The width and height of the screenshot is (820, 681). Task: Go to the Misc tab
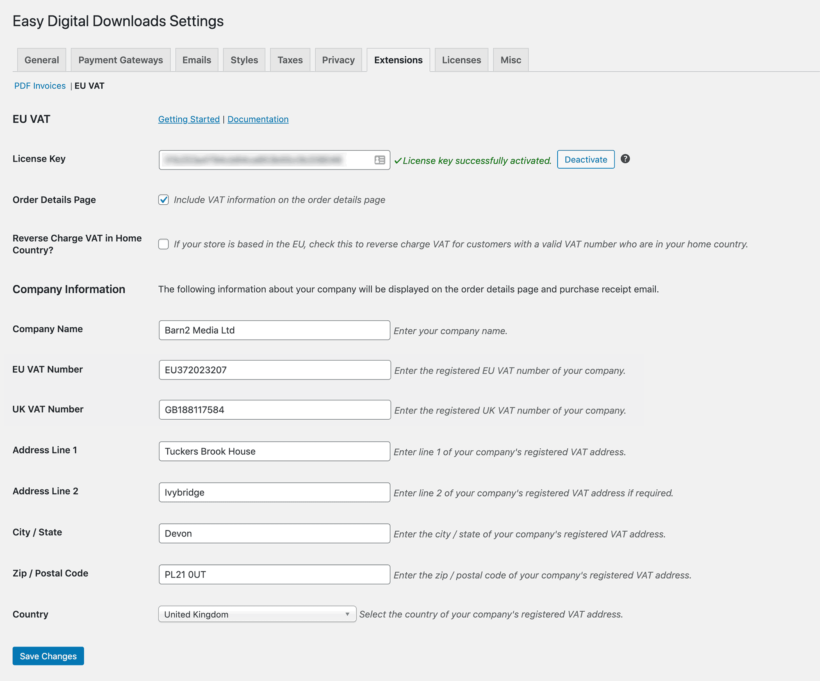click(x=510, y=59)
